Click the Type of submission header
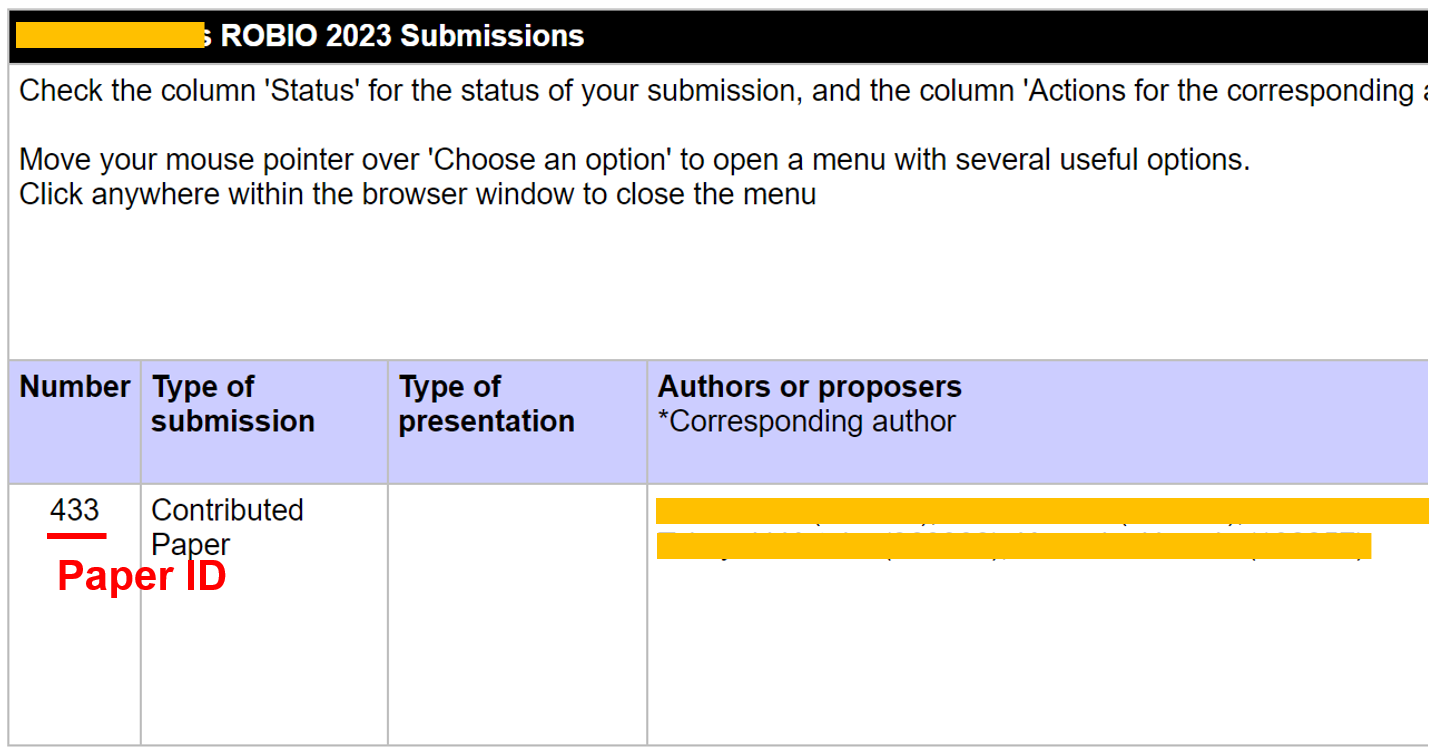This screenshot has height=749, width=1435. (233, 404)
